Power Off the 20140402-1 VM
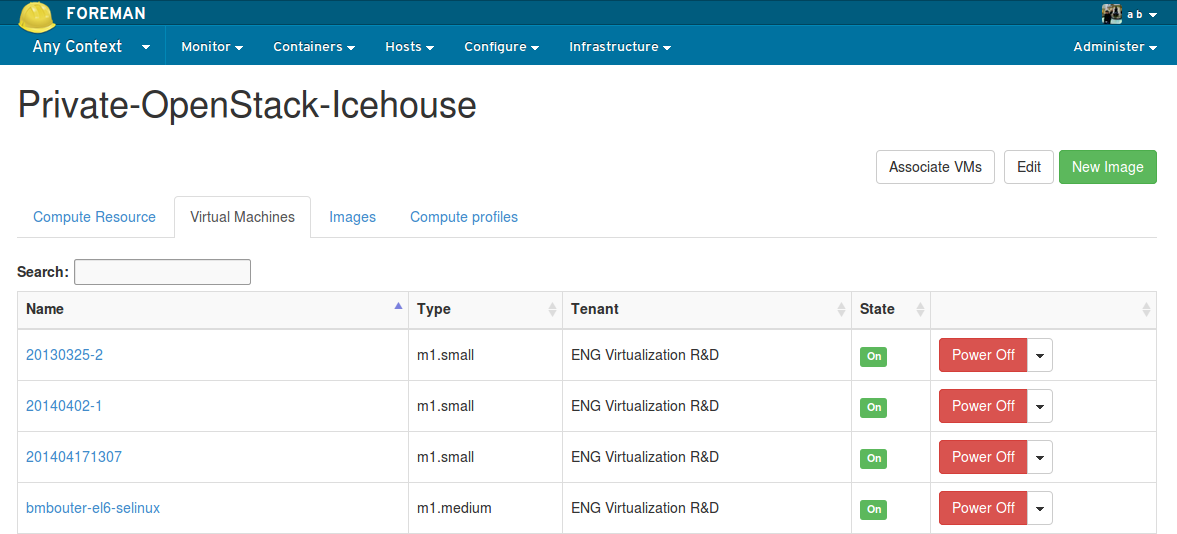1177x534 pixels. click(x=983, y=406)
